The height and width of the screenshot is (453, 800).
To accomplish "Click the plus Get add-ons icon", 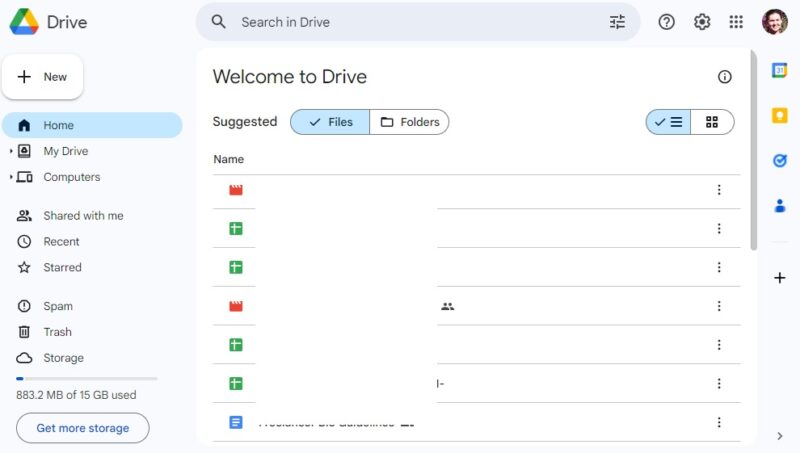I will click(x=780, y=278).
